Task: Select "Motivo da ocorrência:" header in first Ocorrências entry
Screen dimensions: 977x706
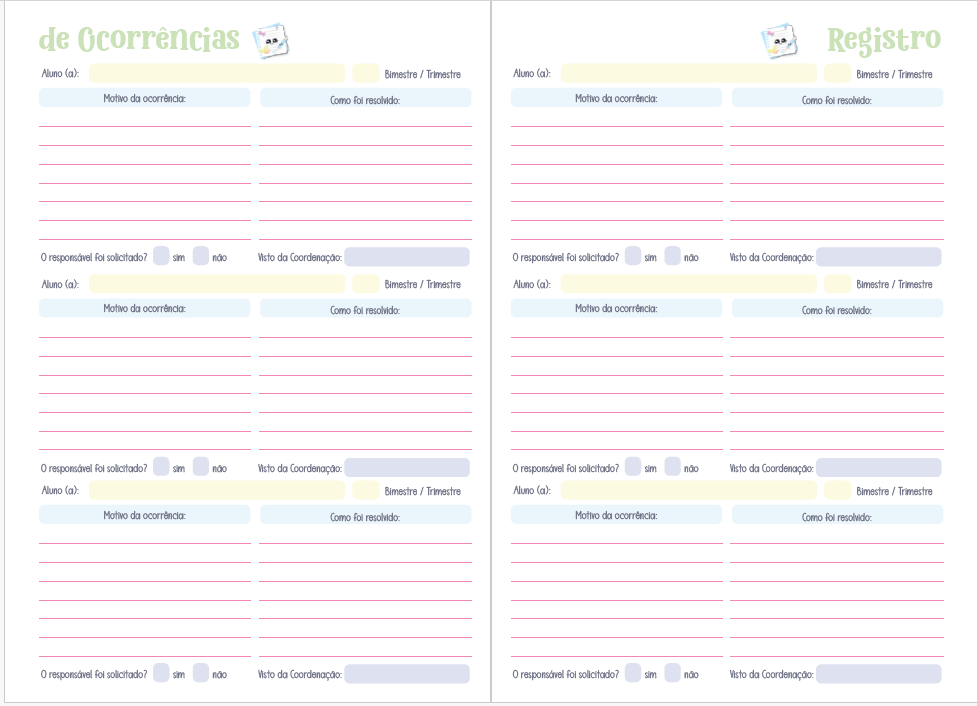Action: [145, 98]
